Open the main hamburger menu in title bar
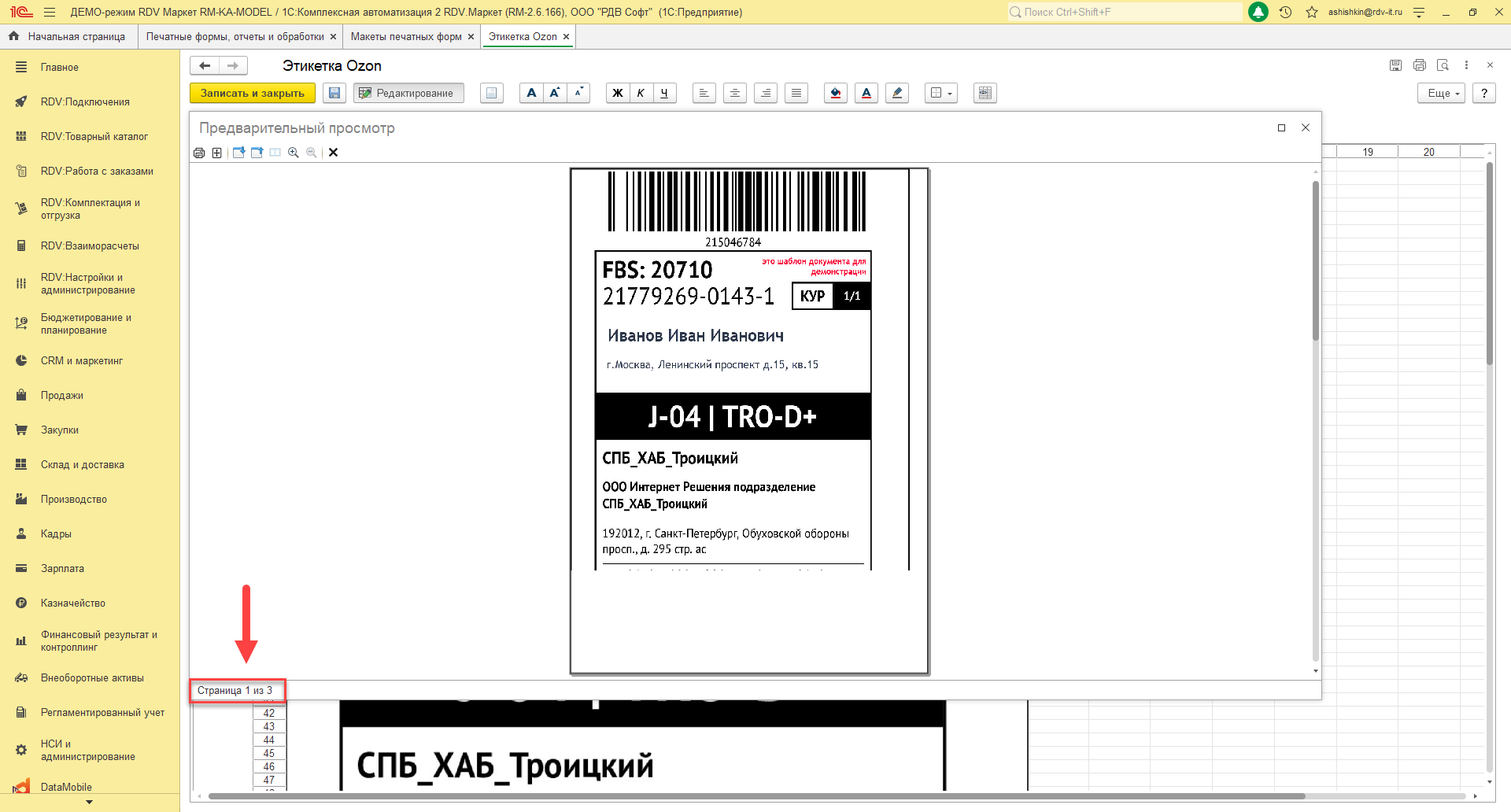This screenshot has width=1511, height=812. [50, 12]
